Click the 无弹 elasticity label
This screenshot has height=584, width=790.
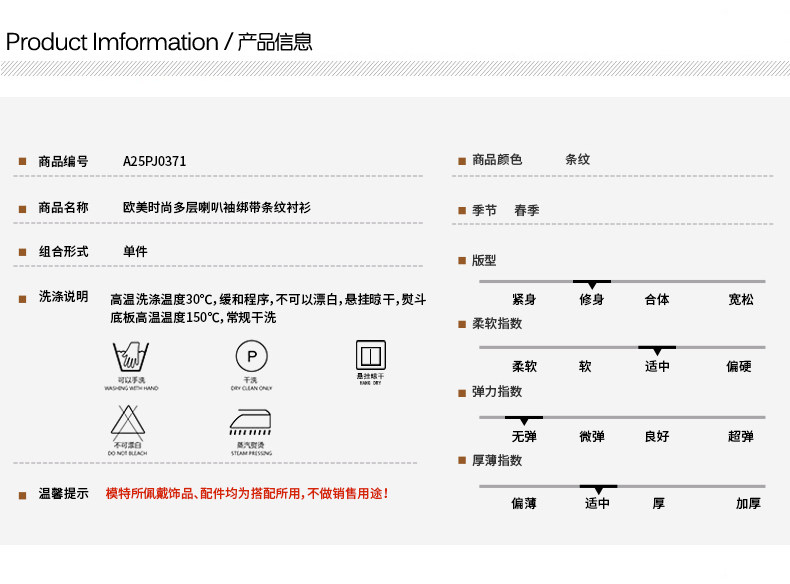(524, 436)
